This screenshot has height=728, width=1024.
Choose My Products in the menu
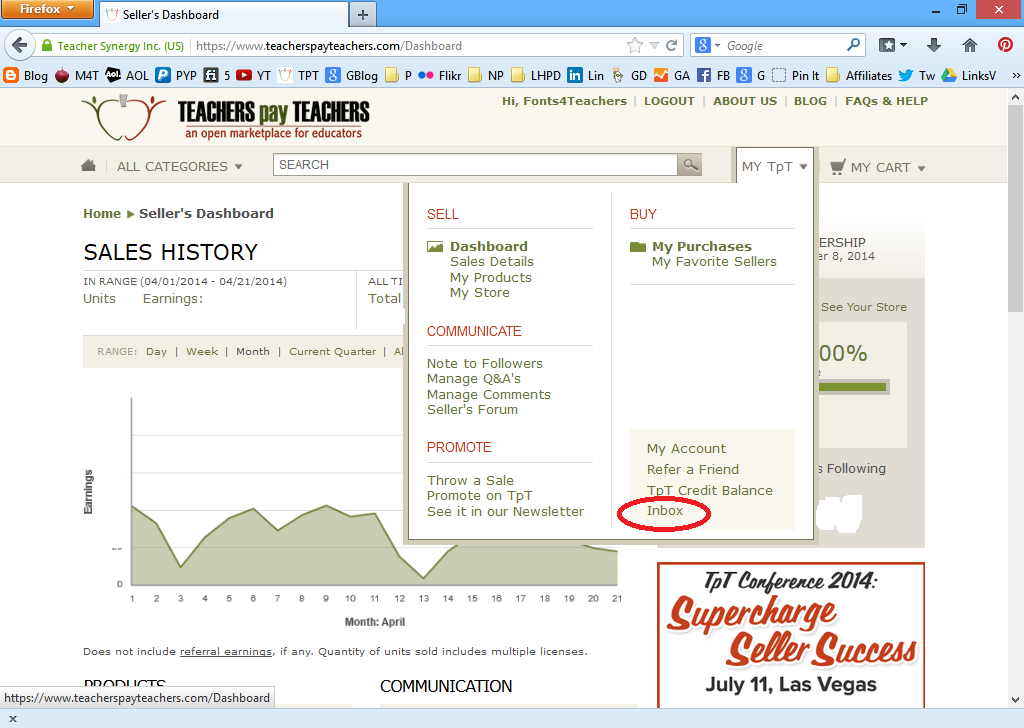coord(490,277)
